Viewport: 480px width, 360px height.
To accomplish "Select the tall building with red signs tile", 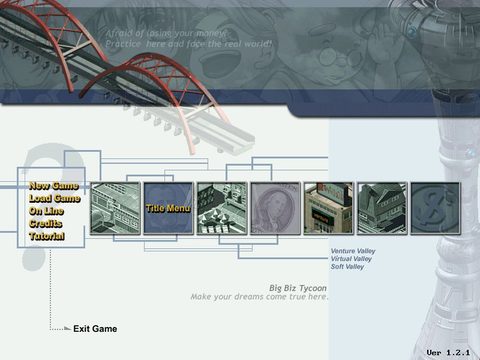I will click(x=329, y=208).
